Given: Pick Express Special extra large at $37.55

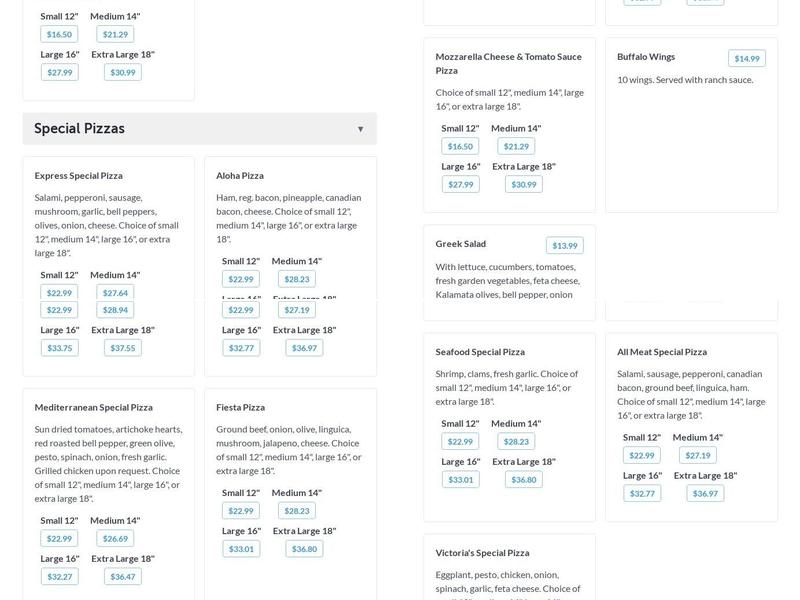Looking at the screenshot, I should click(122, 348).
